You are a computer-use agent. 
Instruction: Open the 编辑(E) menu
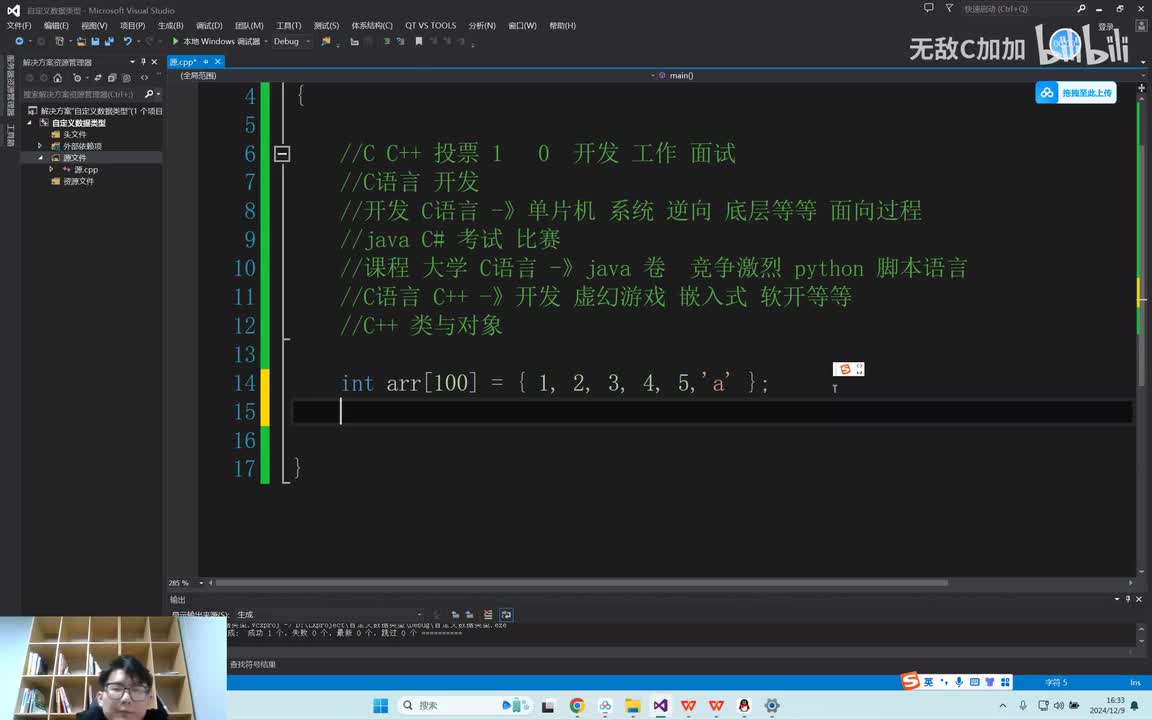click(57, 26)
